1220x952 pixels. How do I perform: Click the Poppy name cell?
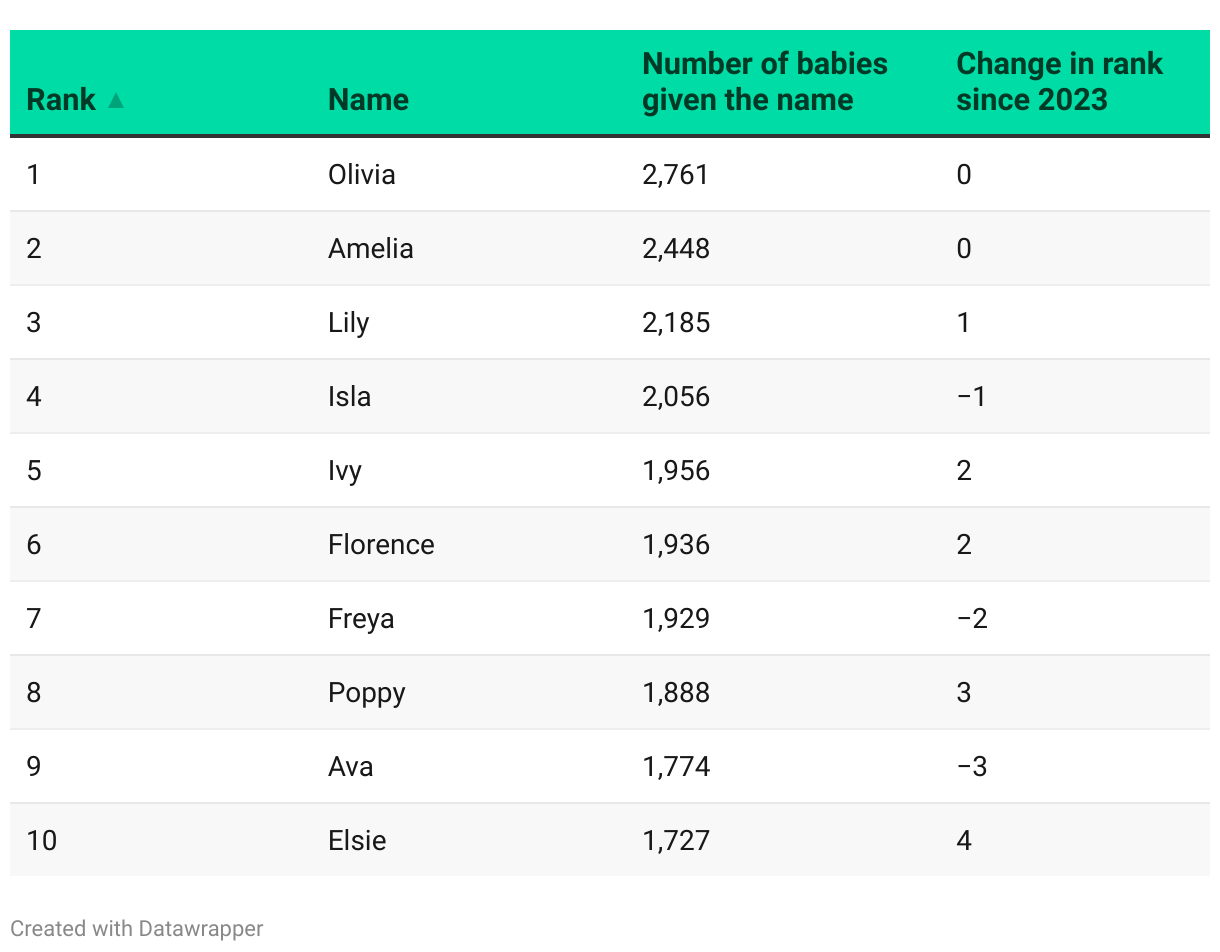pyautogui.click(x=366, y=693)
